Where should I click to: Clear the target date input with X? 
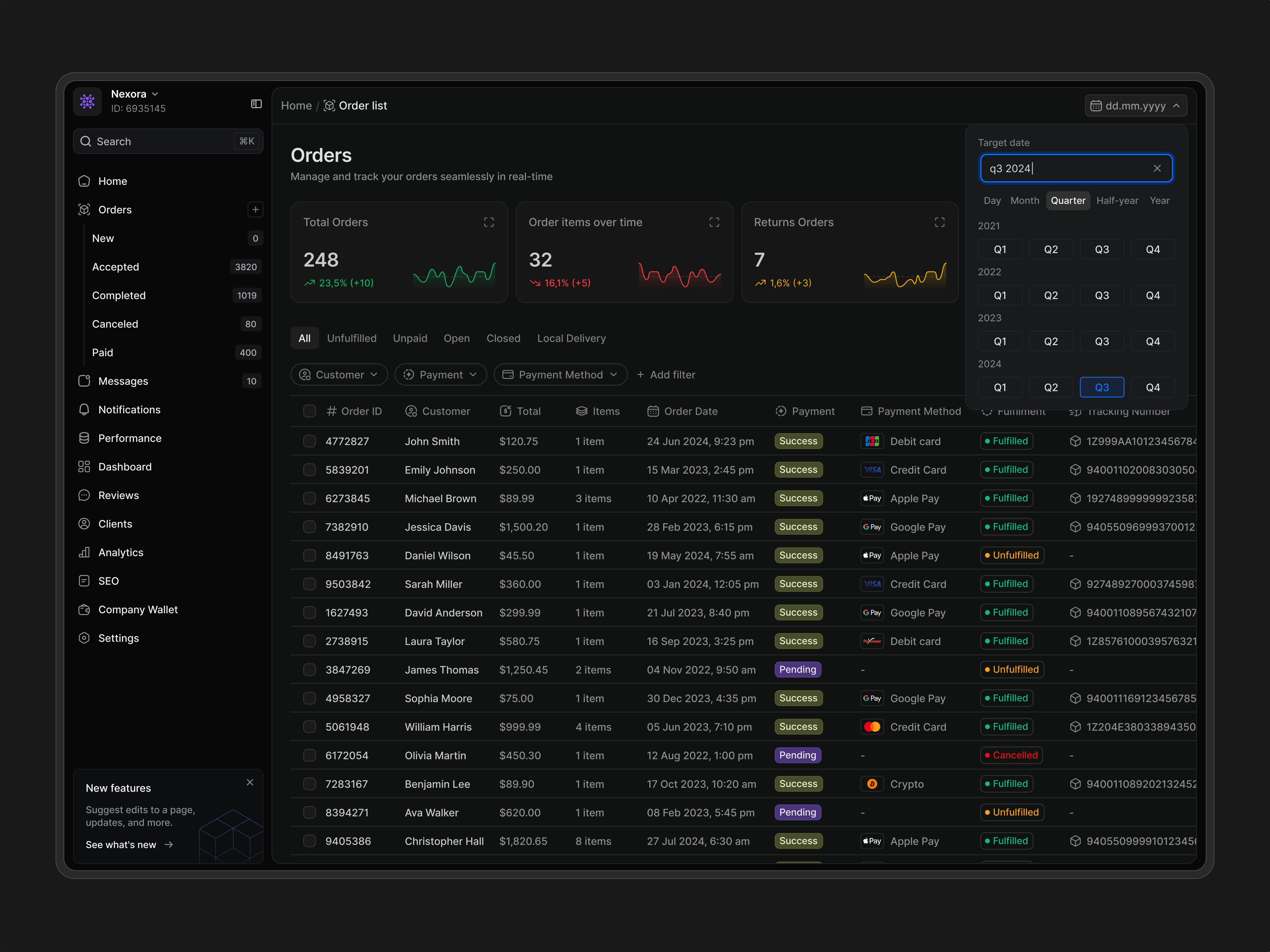[x=1157, y=168]
